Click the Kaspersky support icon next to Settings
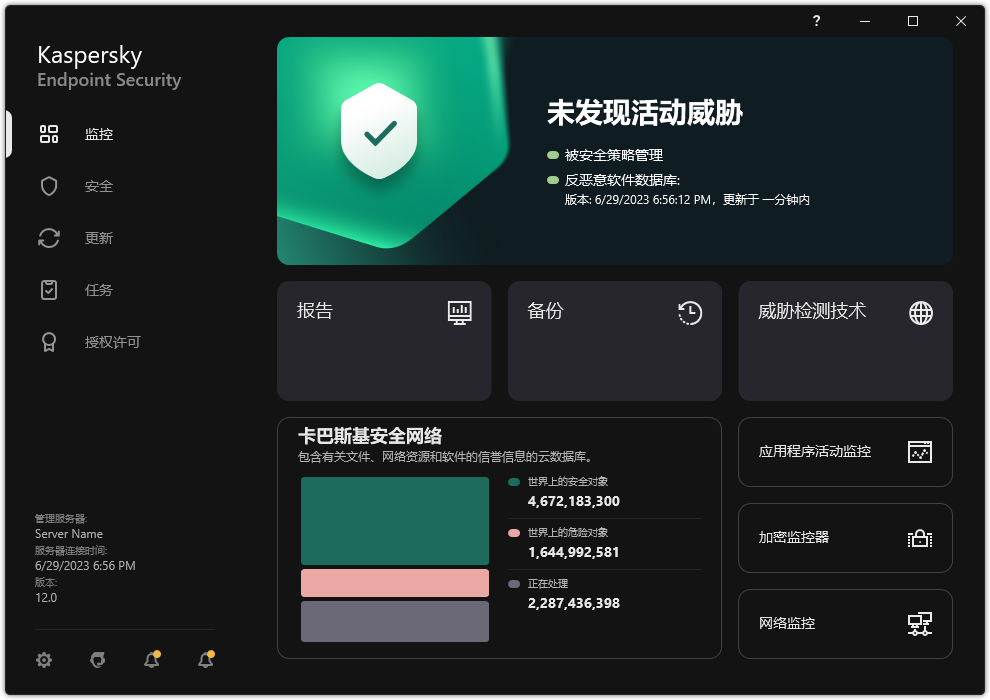Image resolution: width=990 pixels, height=700 pixels. [x=97, y=660]
